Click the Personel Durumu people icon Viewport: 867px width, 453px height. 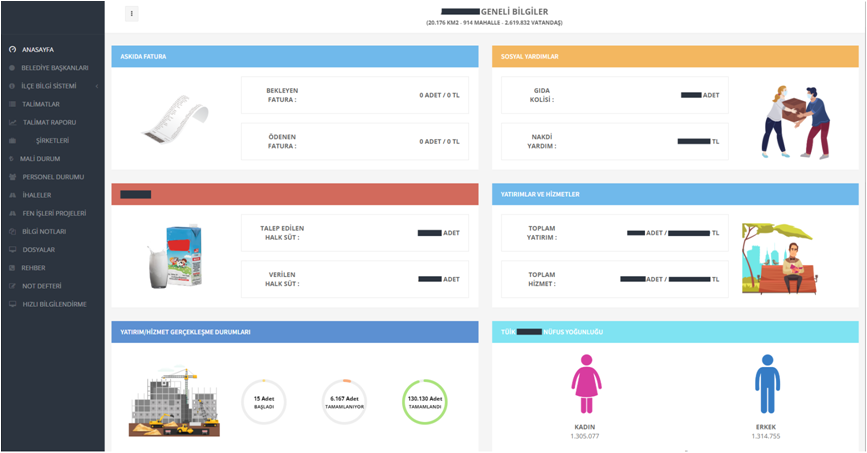(12, 177)
